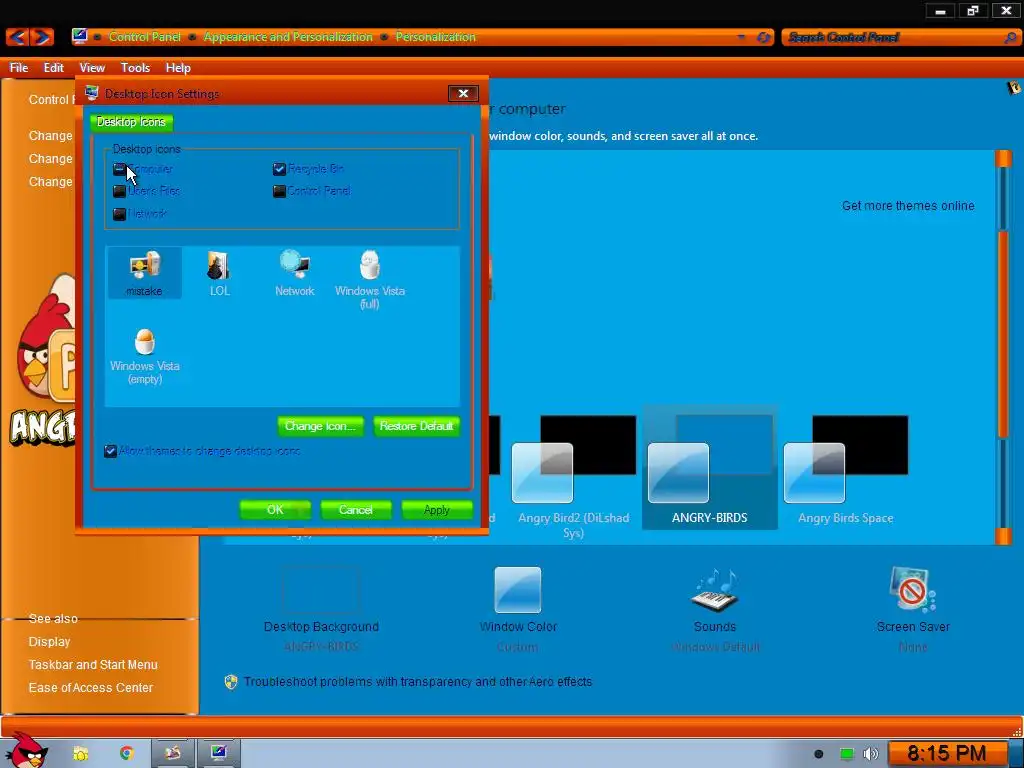Click the Control Panel address bar icon
Screen dimensions: 1024x768
point(80,36)
